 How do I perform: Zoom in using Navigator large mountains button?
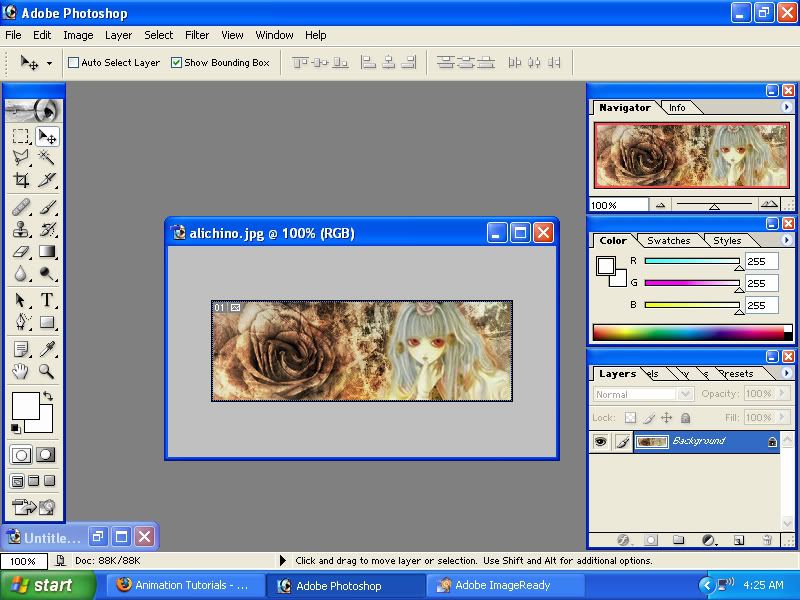point(769,205)
